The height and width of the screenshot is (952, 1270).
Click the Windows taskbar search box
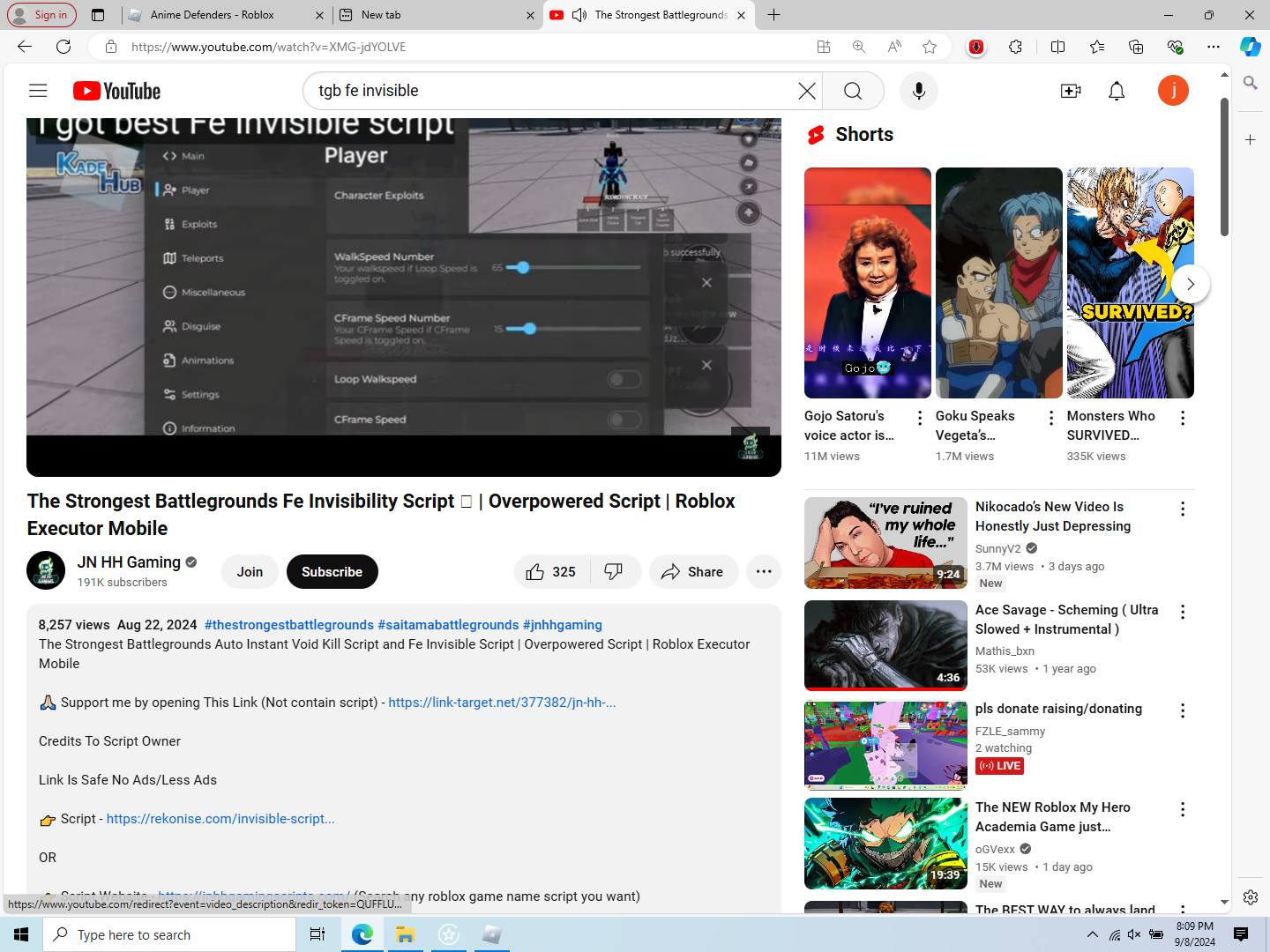(169, 934)
